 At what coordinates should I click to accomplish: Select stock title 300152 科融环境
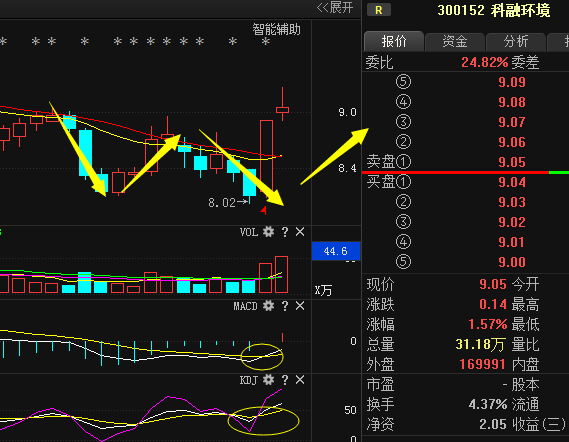pos(494,10)
